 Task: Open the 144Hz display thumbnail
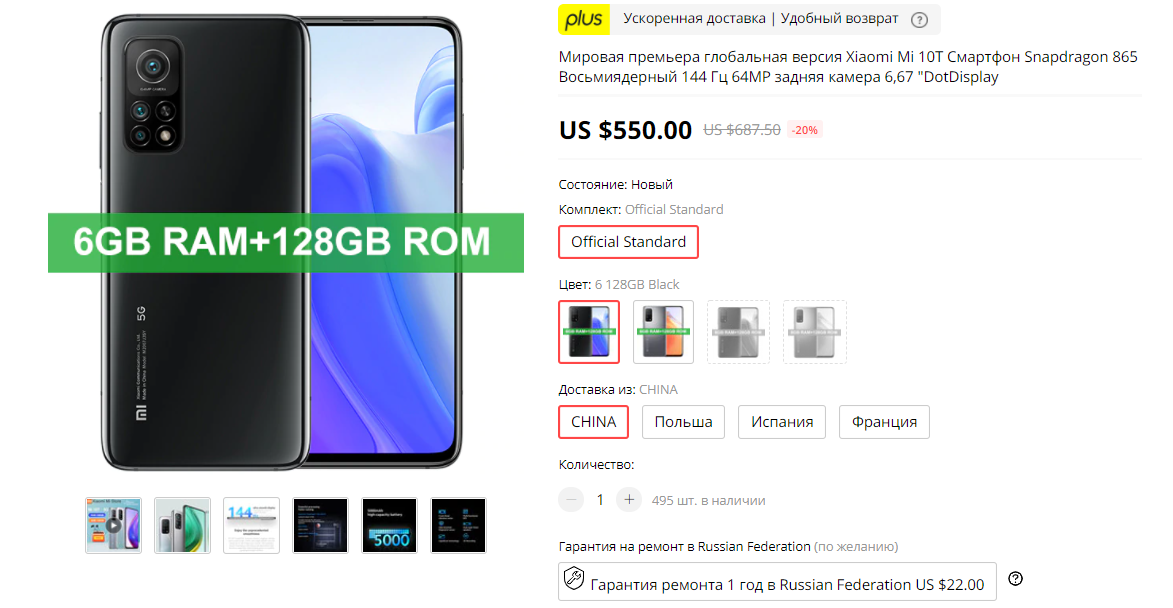point(251,525)
